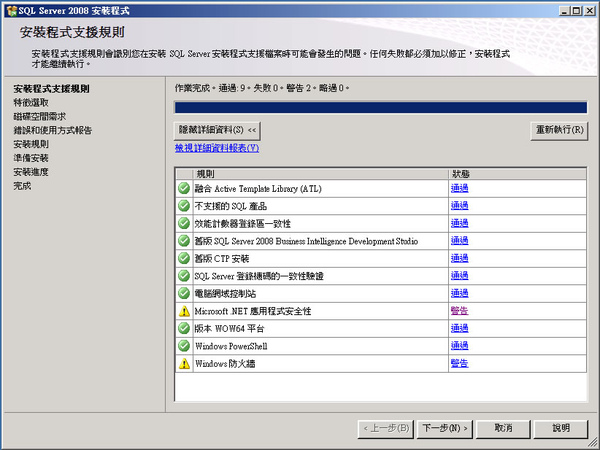Open 通過 status link for 舊版 CTP 安裝

pos(460,258)
